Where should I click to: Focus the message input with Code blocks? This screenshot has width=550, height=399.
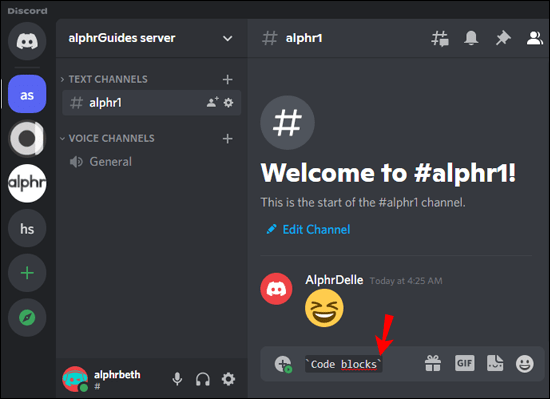click(361, 364)
